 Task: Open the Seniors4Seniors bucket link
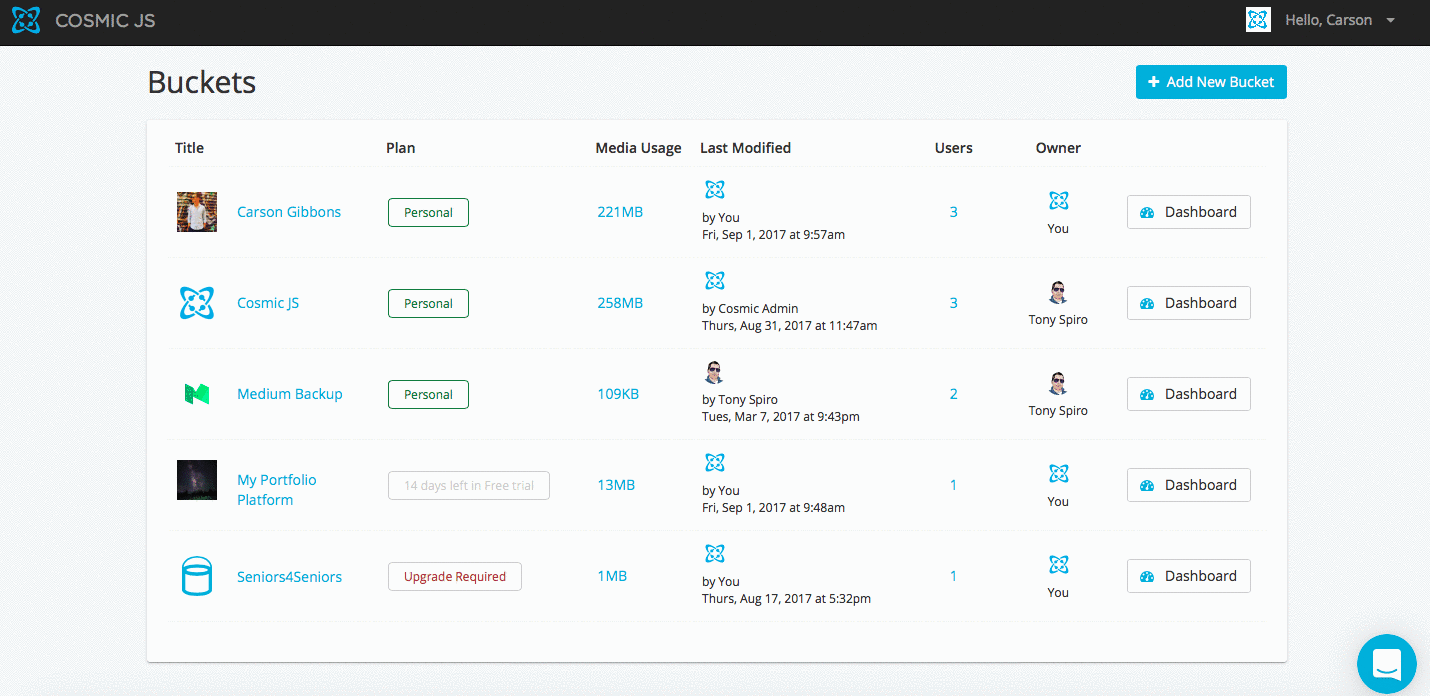coord(290,577)
